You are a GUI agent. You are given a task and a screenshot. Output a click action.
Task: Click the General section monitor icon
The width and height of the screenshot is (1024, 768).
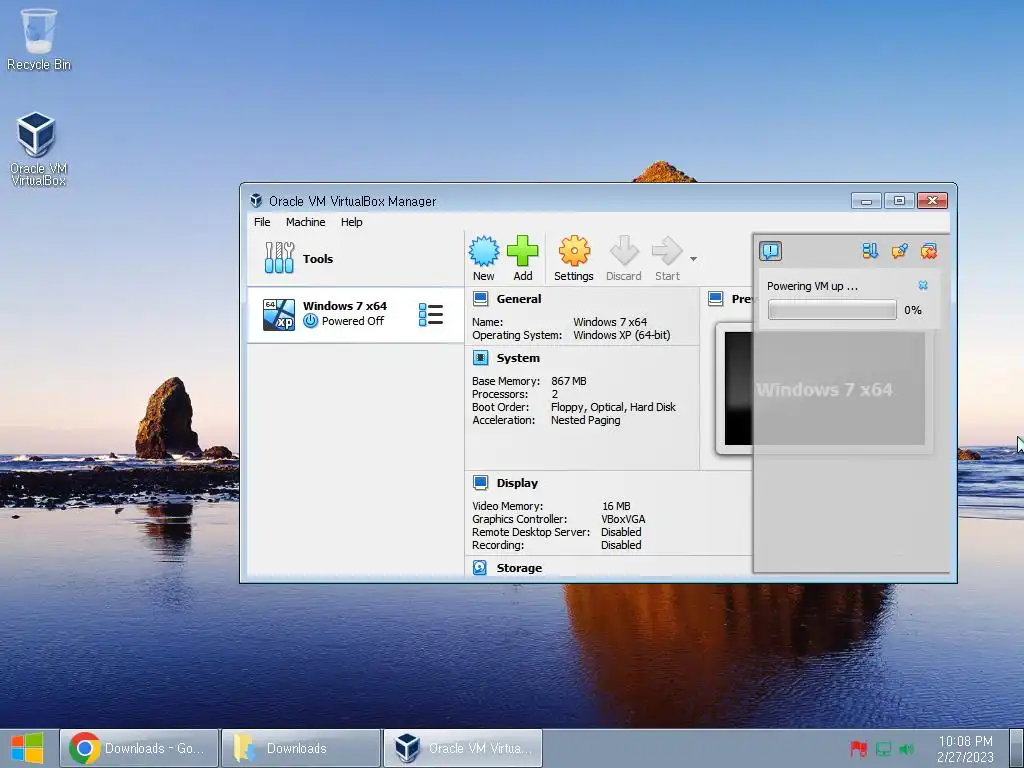tap(481, 299)
